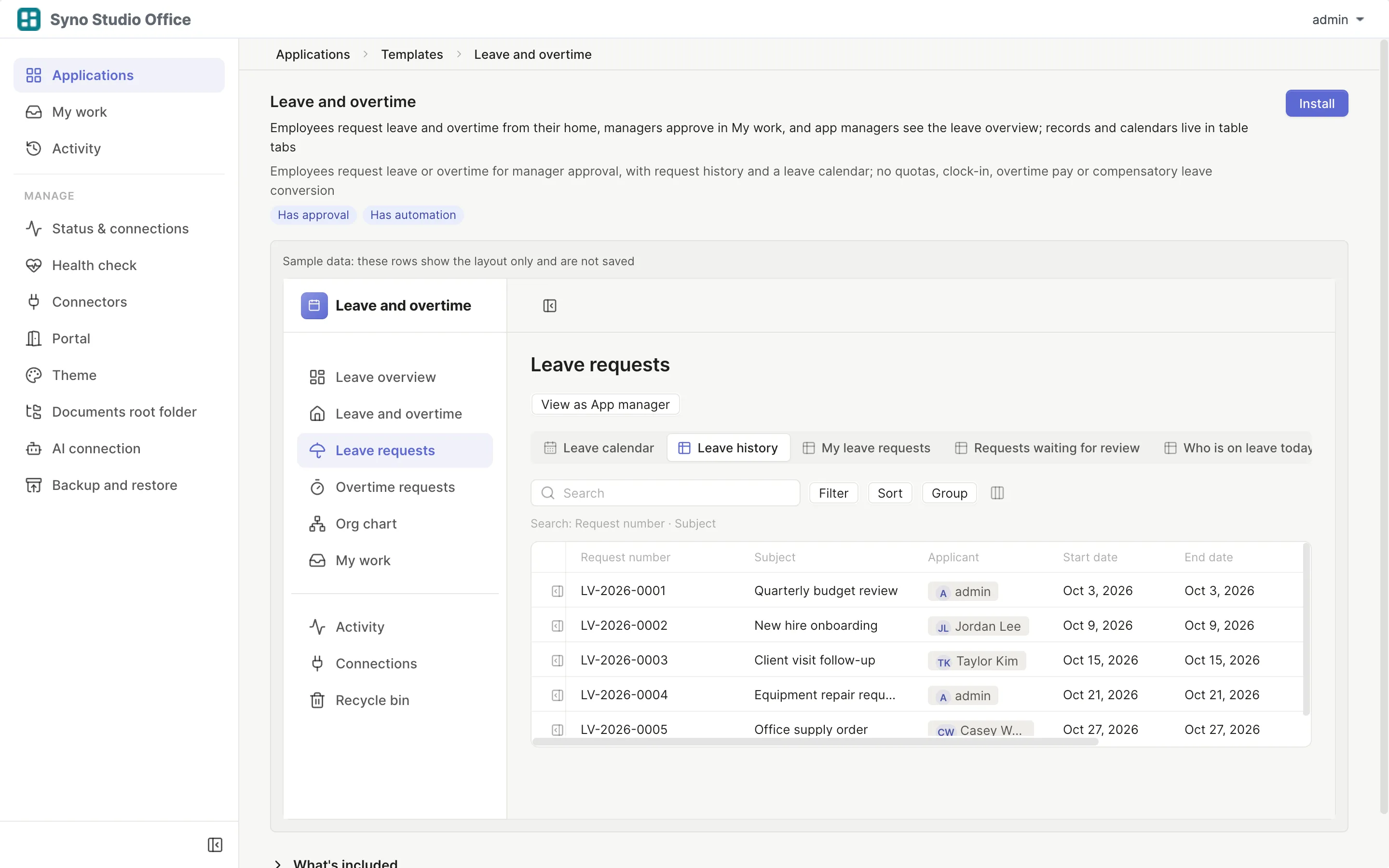Screen dimensions: 1389x868
Task: Open the AI connection page
Action: pyautogui.click(x=120, y=448)
